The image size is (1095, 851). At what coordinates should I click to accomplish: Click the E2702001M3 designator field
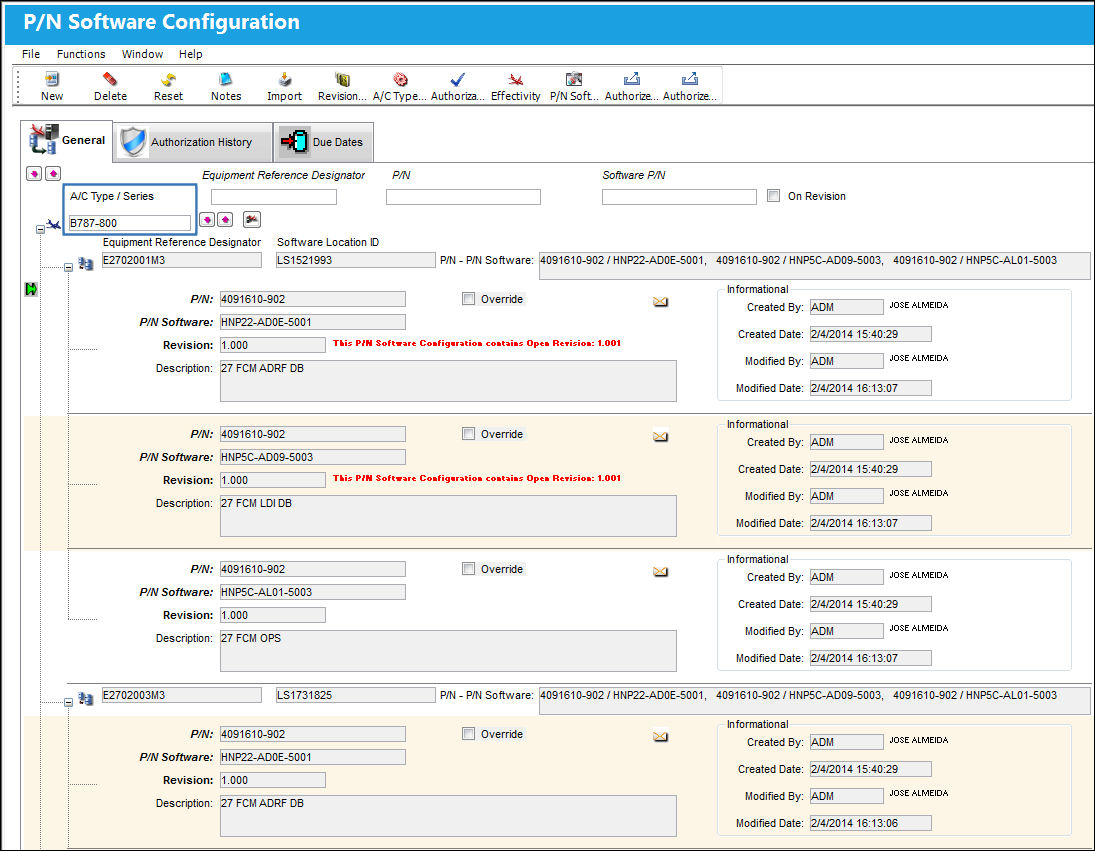182,260
